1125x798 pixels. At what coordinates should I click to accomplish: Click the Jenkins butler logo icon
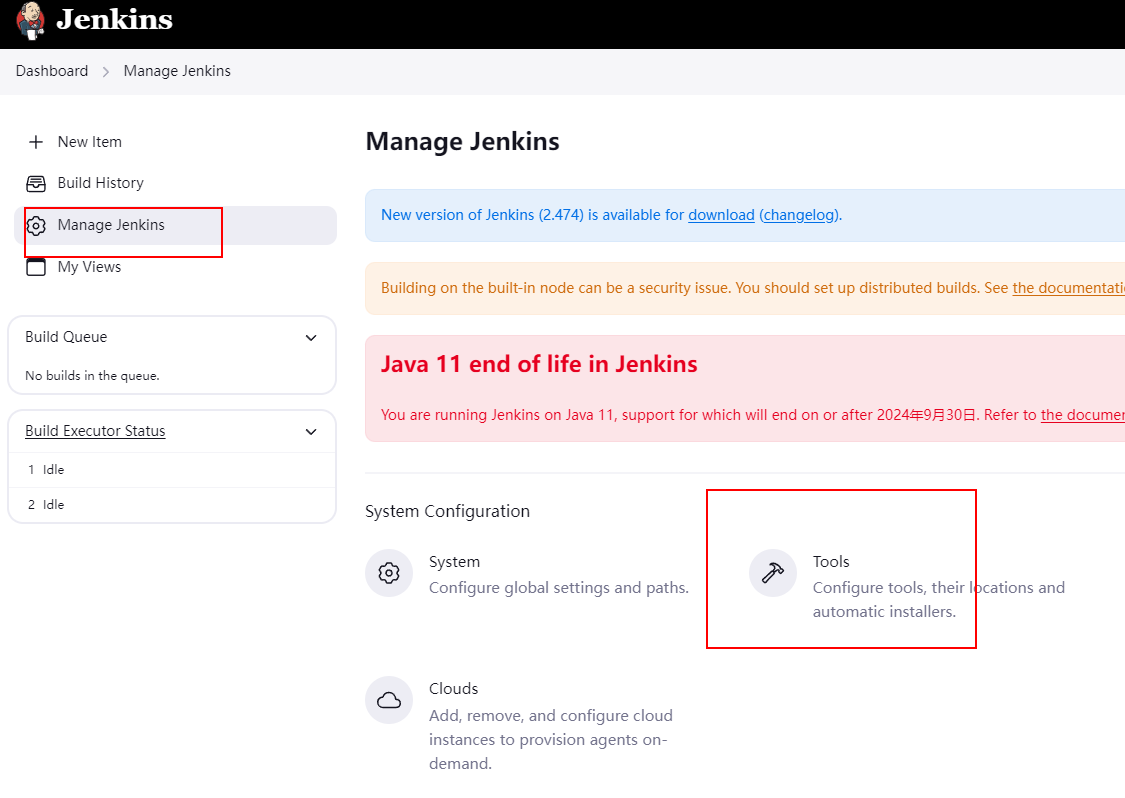31,21
